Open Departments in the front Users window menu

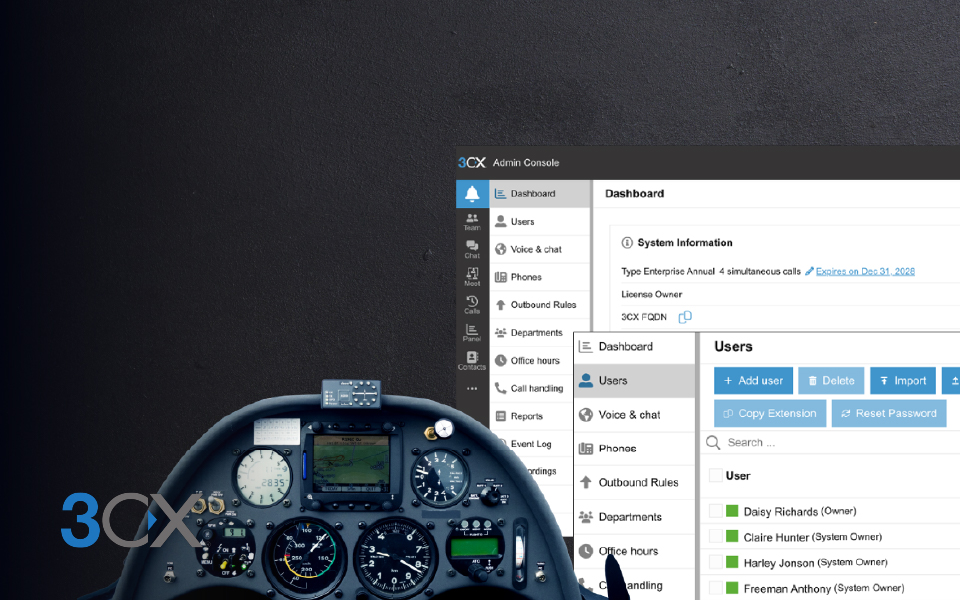pyautogui.click(x=635, y=517)
